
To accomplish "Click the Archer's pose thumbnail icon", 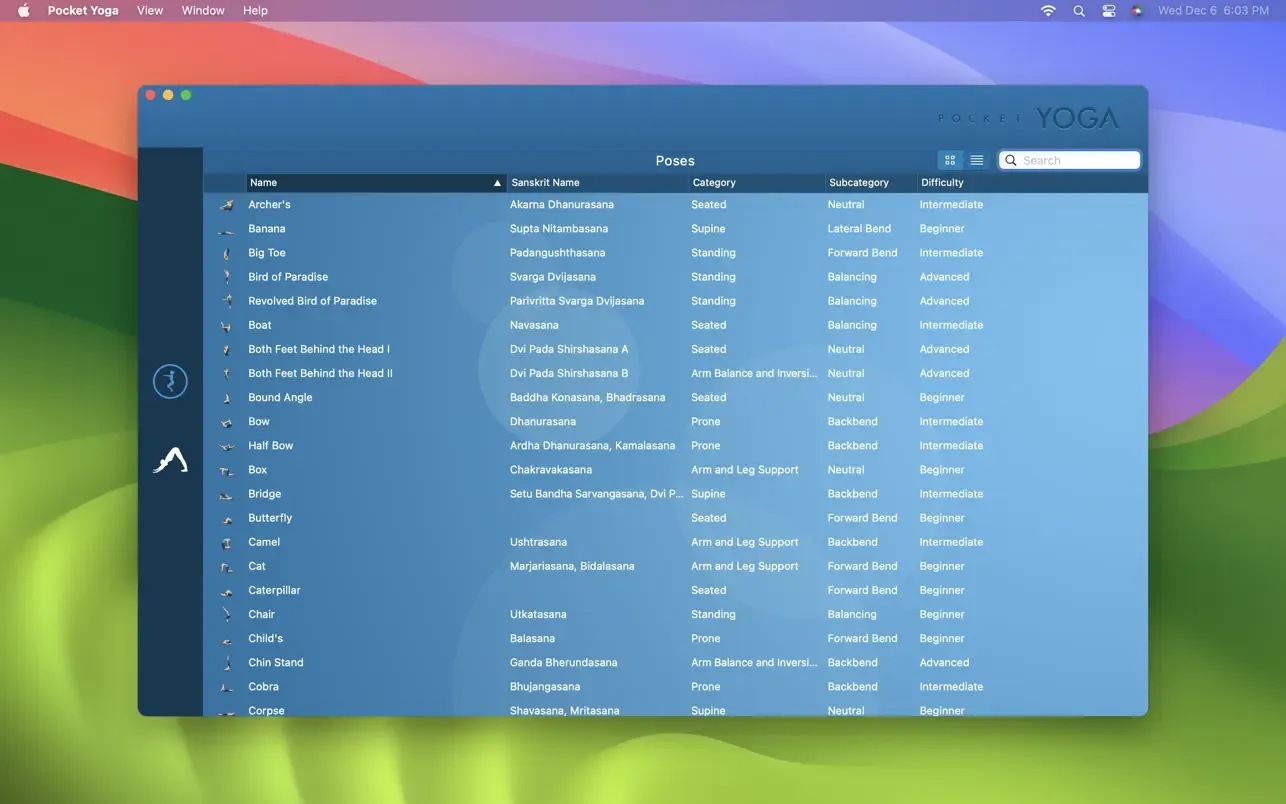I will pyautogui.click(x=227, y=205).
